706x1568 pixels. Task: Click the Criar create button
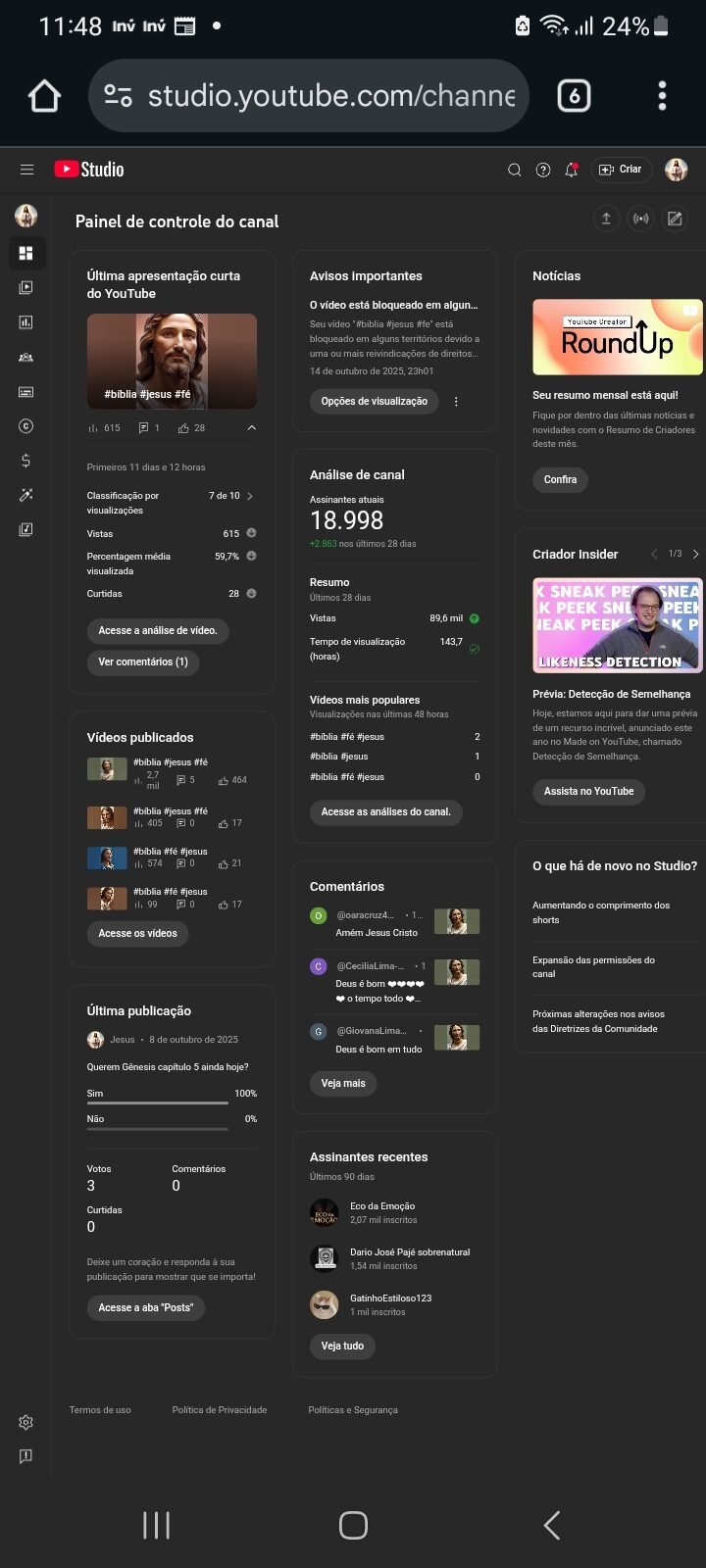click(621, 170)
